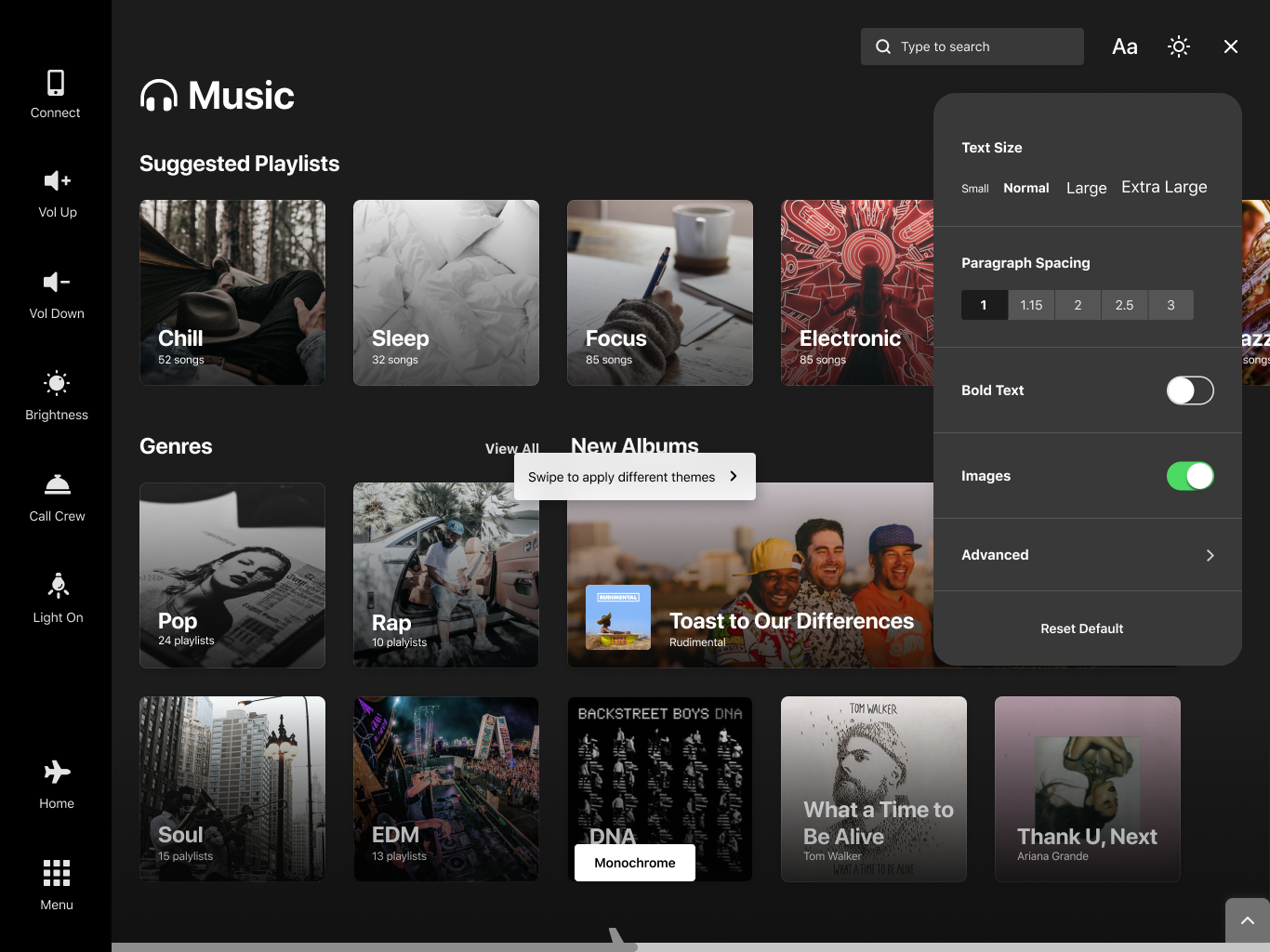
Task: Click the View All genres link
Action: tap(512, 448)
